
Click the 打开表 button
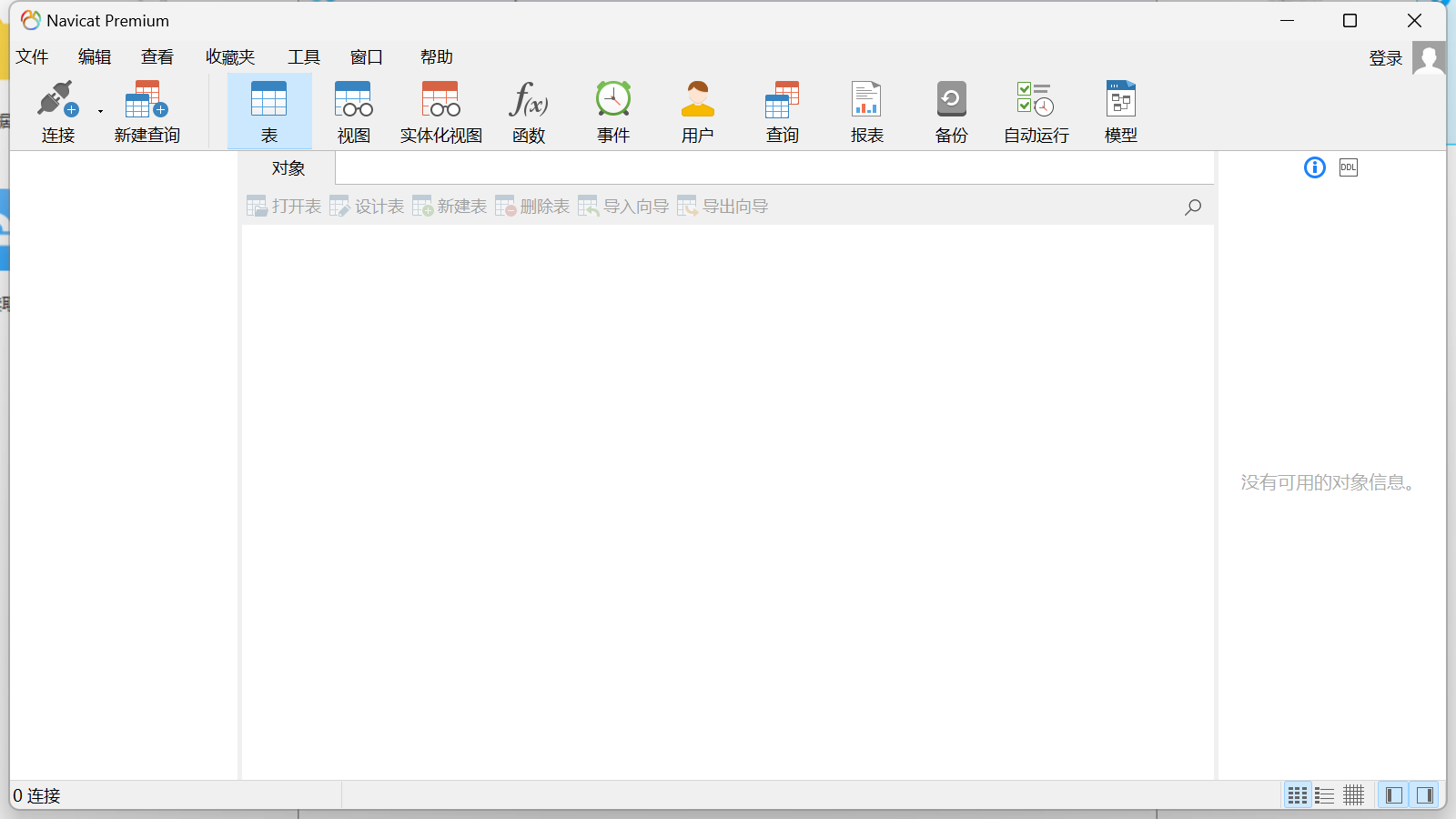pos(284,207)
